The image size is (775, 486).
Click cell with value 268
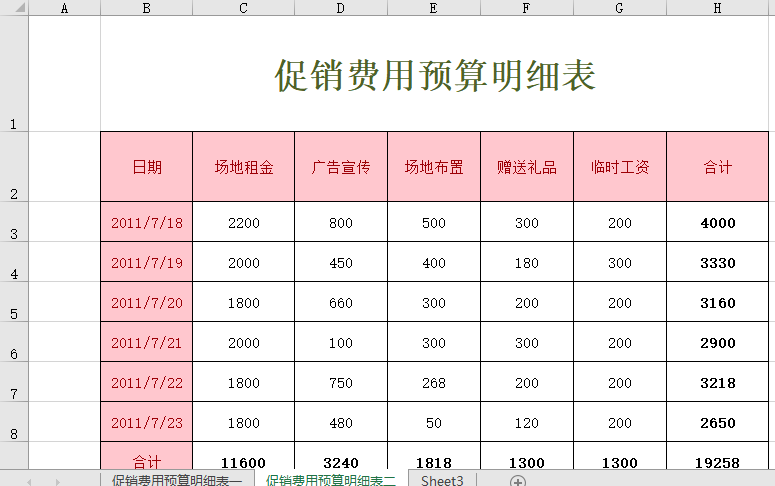pos(433,383)
